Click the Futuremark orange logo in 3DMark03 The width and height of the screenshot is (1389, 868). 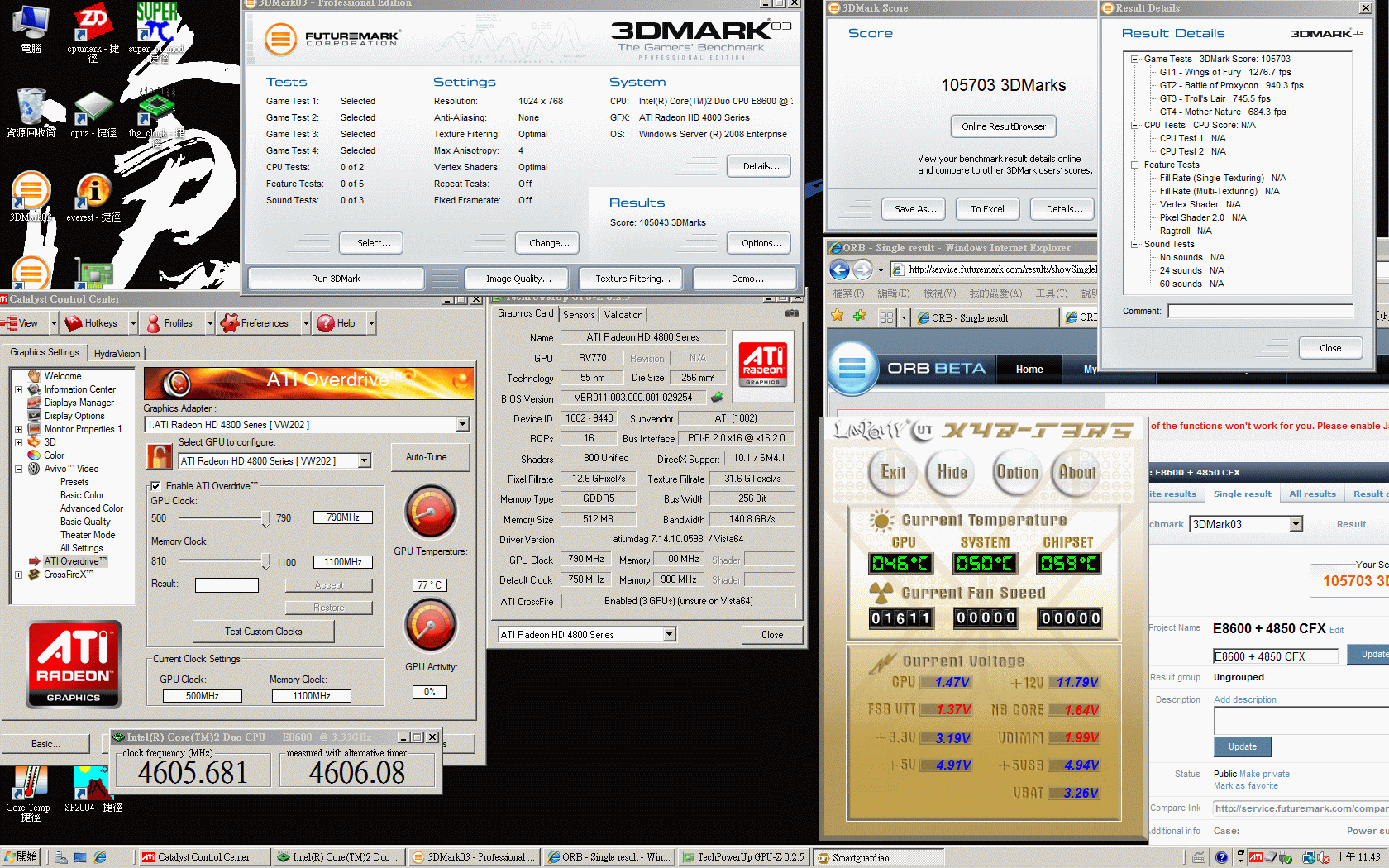(280, 39)
